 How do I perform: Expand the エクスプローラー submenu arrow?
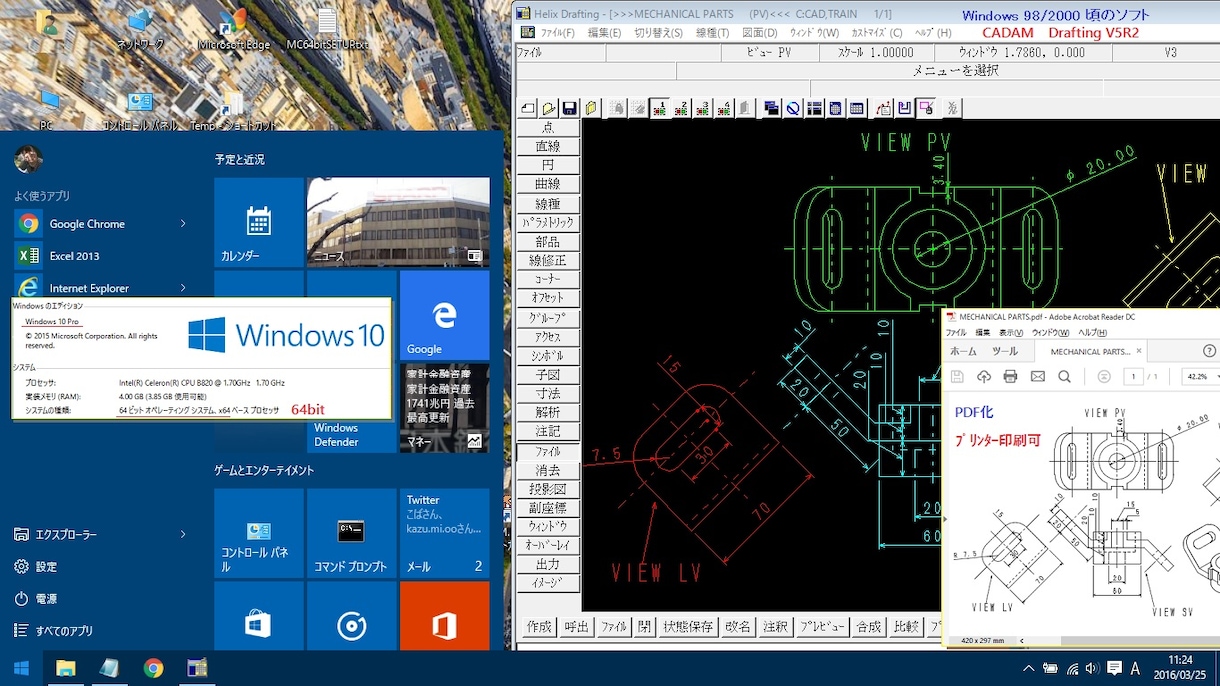[x=183, y=535]
